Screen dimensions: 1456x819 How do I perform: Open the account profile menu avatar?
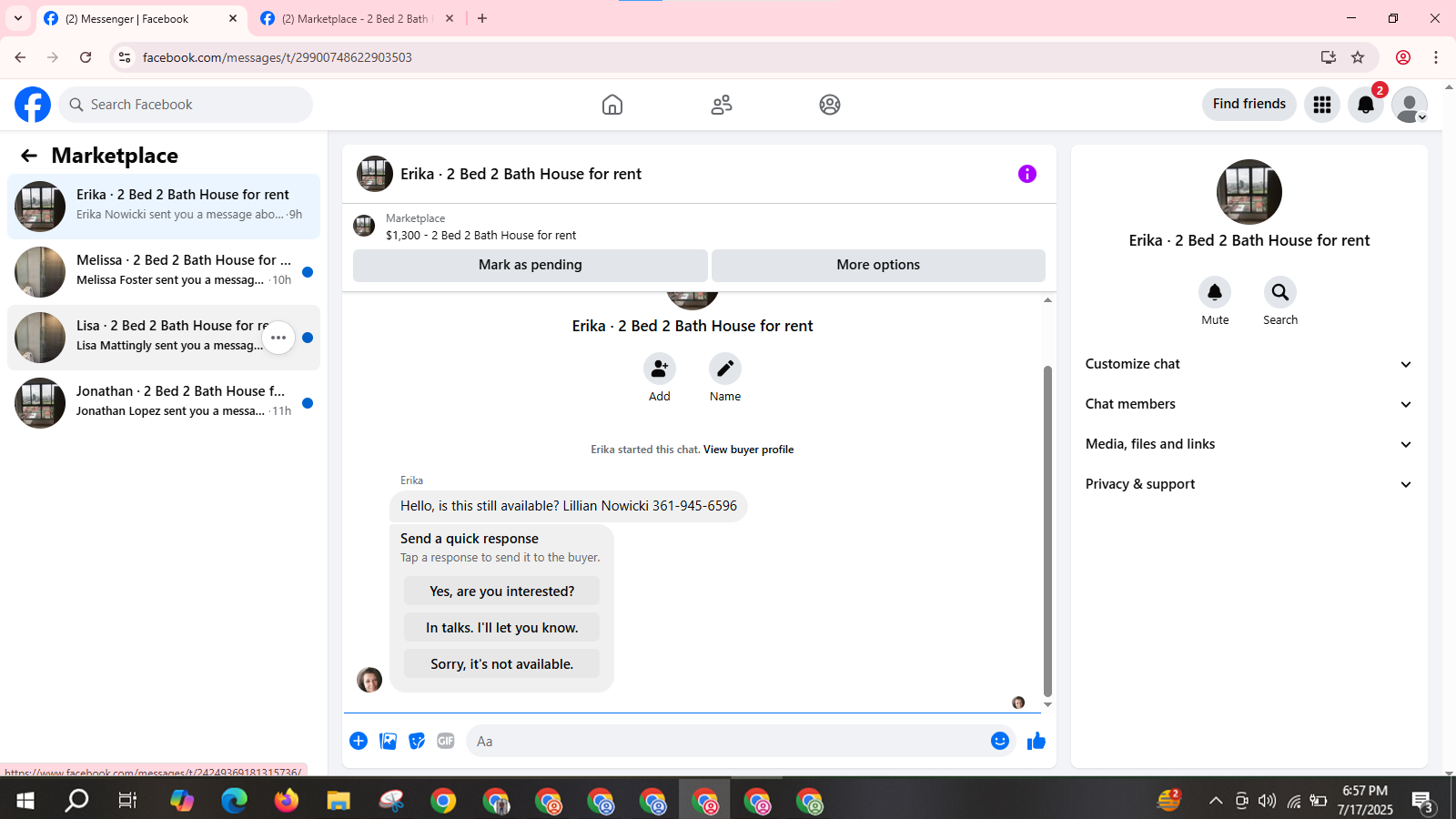(1410, 105)
